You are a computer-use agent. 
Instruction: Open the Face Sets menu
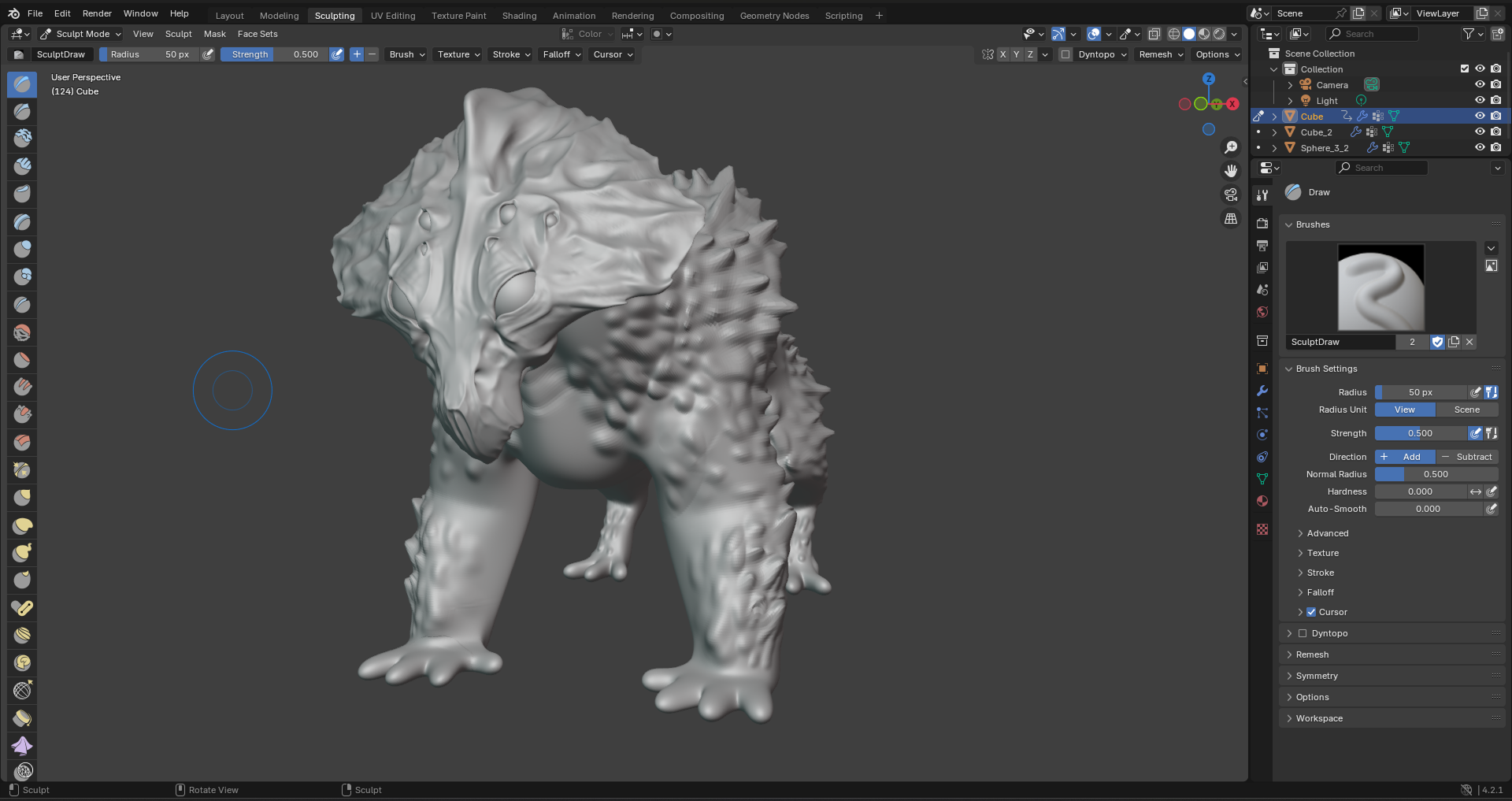pos(258,34)
